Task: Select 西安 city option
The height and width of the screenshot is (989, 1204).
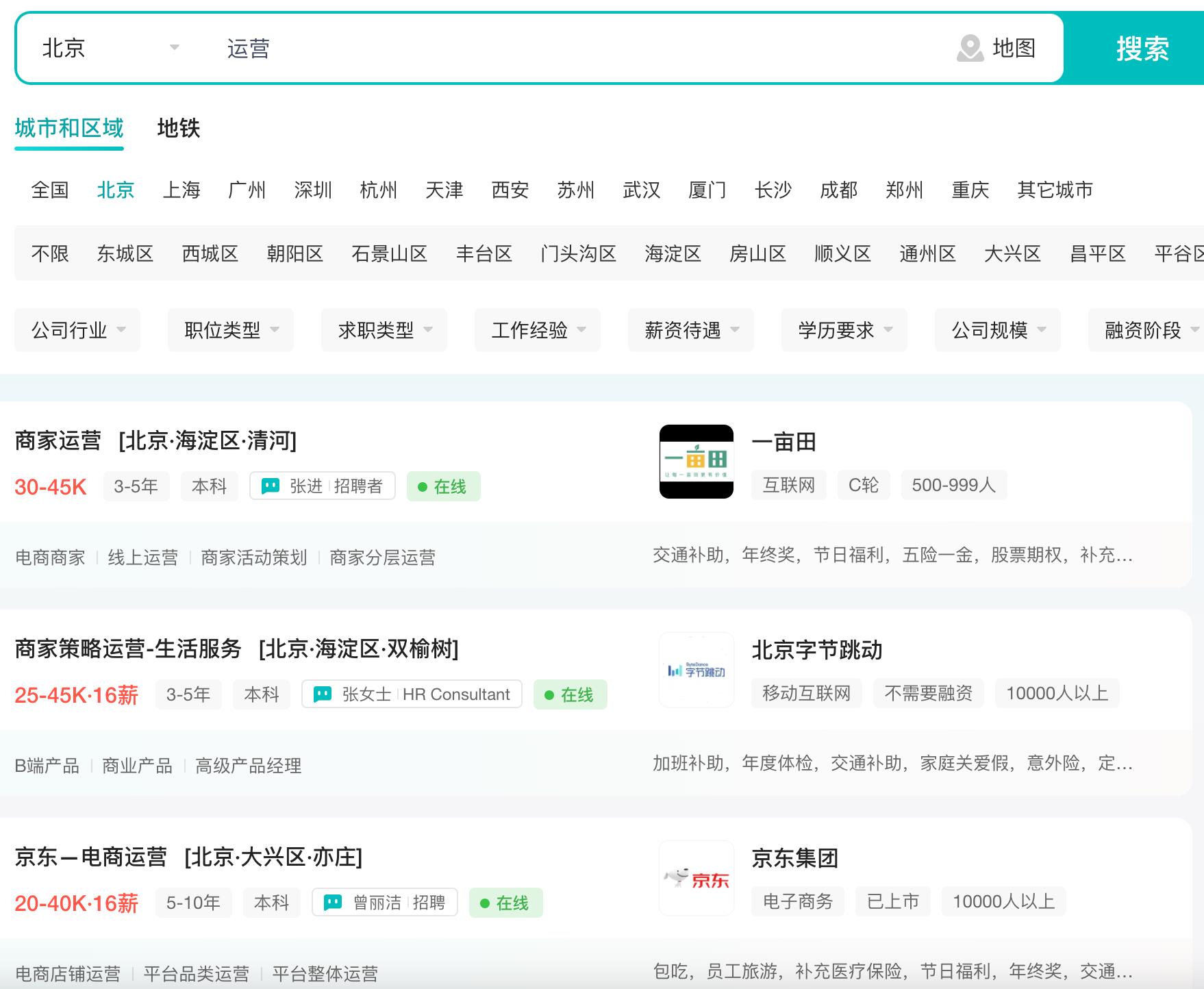Action: 510,190
